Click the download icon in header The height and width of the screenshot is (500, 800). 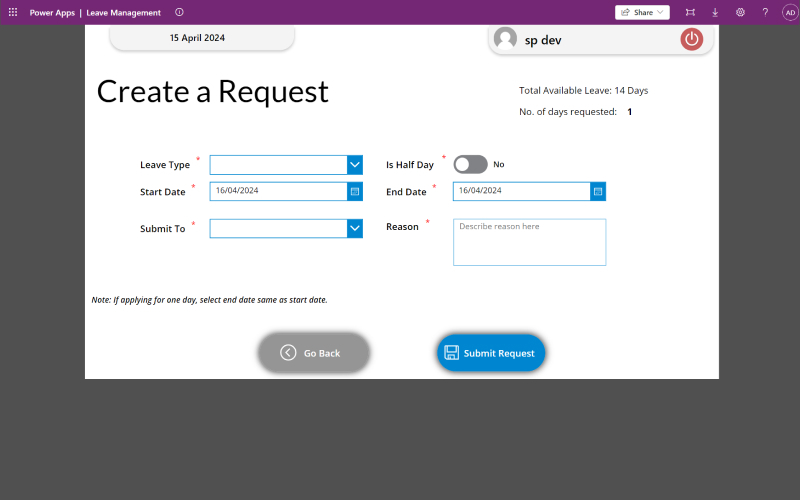click(715, 12)
